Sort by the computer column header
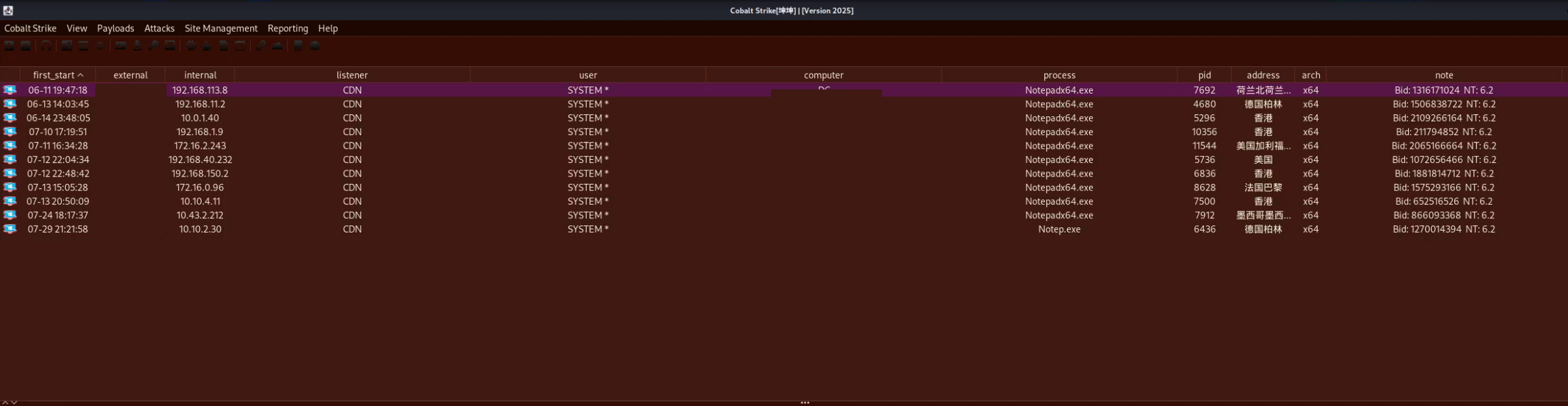This screenshot has width=1568, height=406. click(824, 75)
